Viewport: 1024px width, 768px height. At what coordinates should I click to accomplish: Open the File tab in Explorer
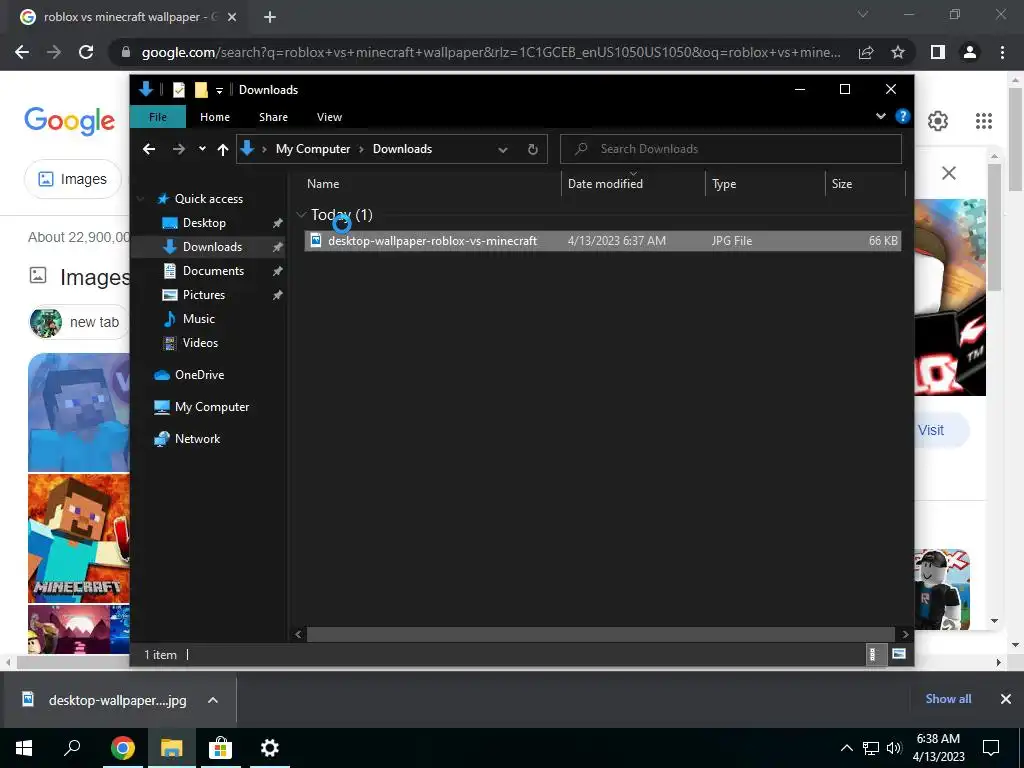pyautogui.click(x=157, y=117)
